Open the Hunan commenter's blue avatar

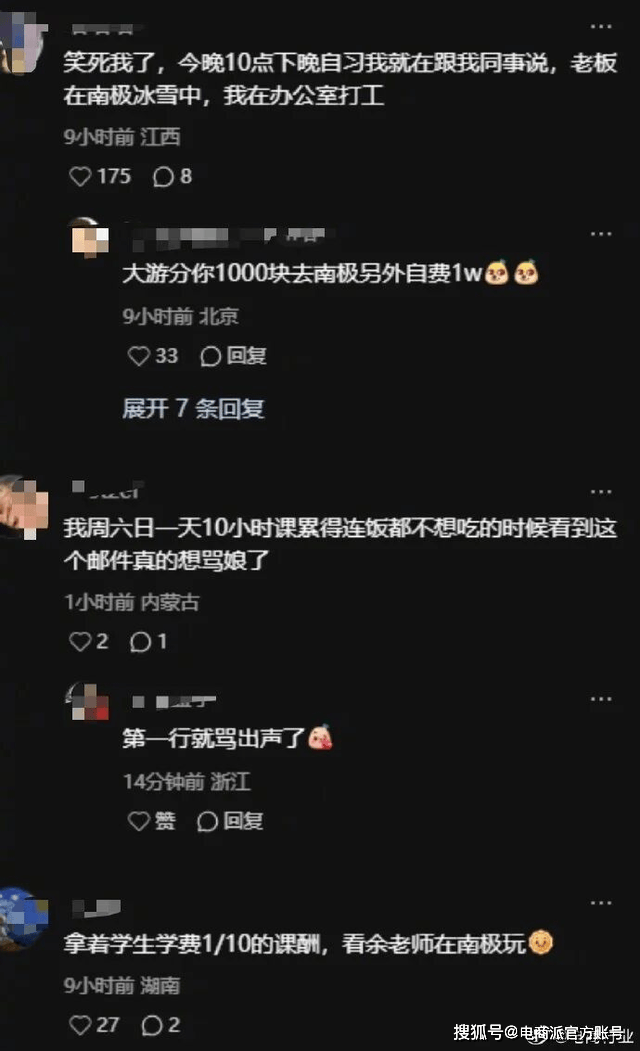point(23,918)
